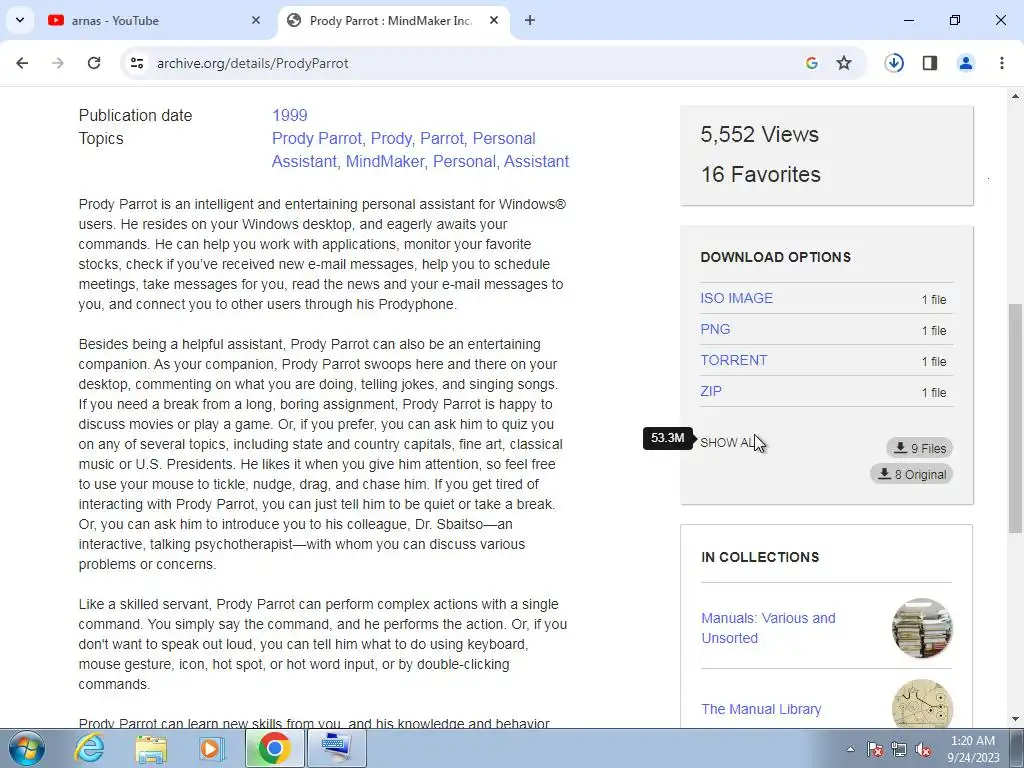Bookmark this page with the star icon

click(x=844, y=63)
